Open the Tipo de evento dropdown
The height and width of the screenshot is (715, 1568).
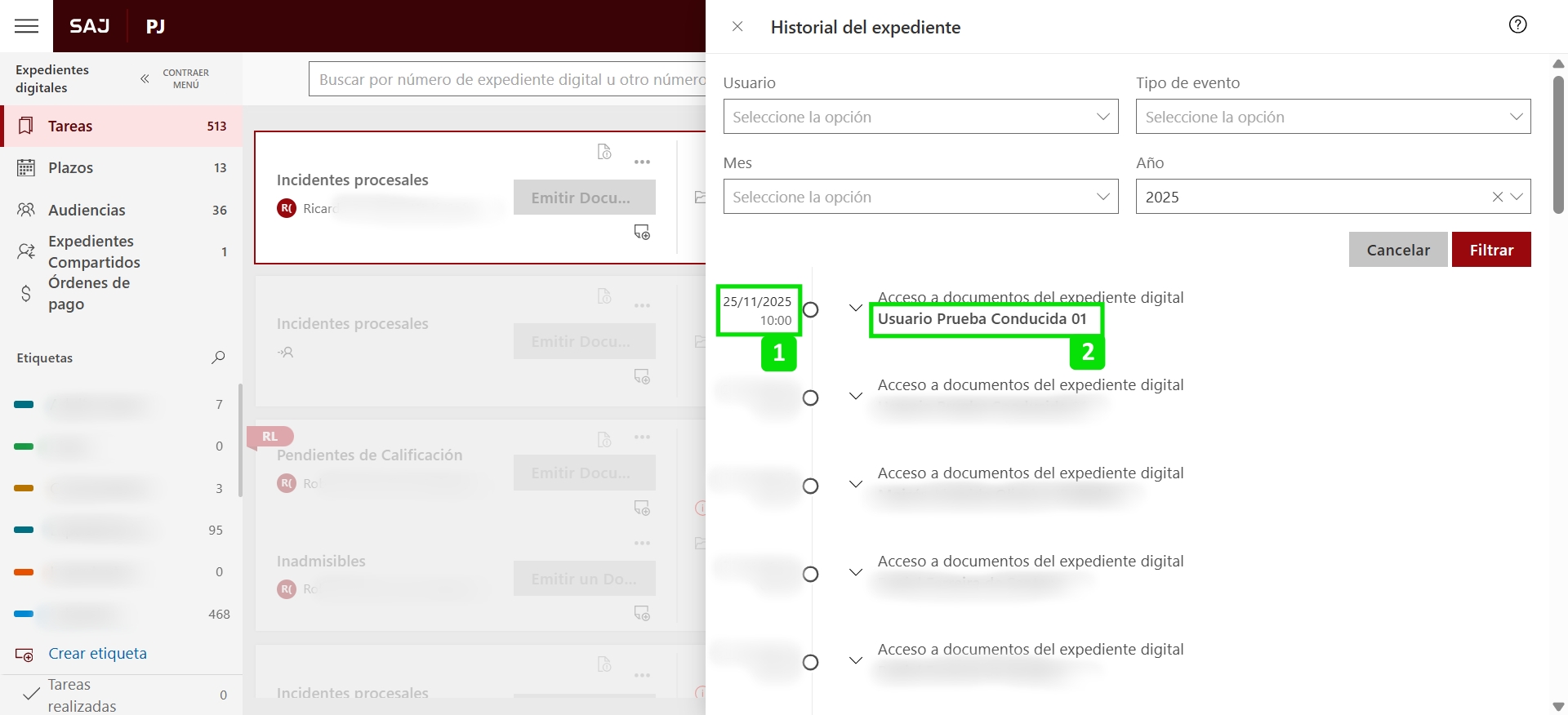1333,117
